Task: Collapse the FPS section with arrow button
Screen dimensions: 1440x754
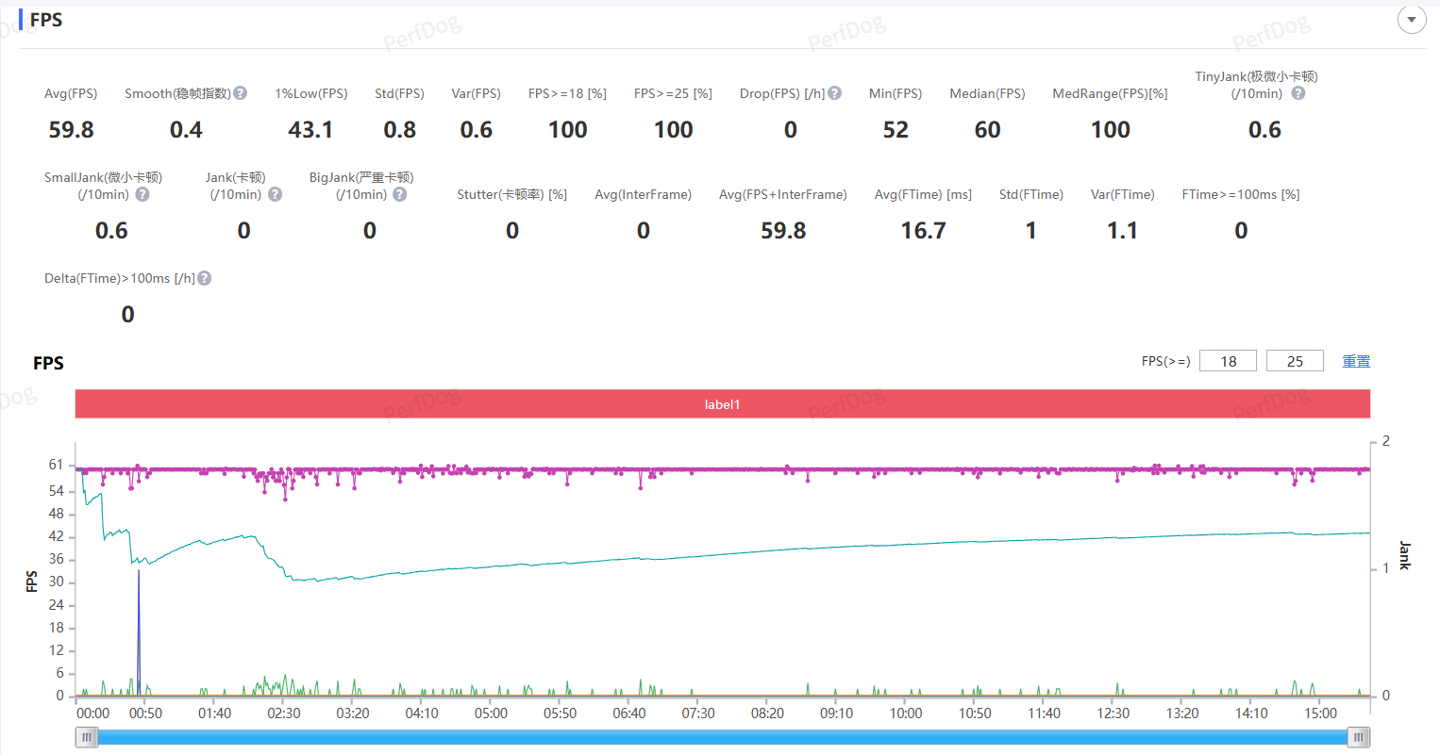Action: click(1411, 20)
